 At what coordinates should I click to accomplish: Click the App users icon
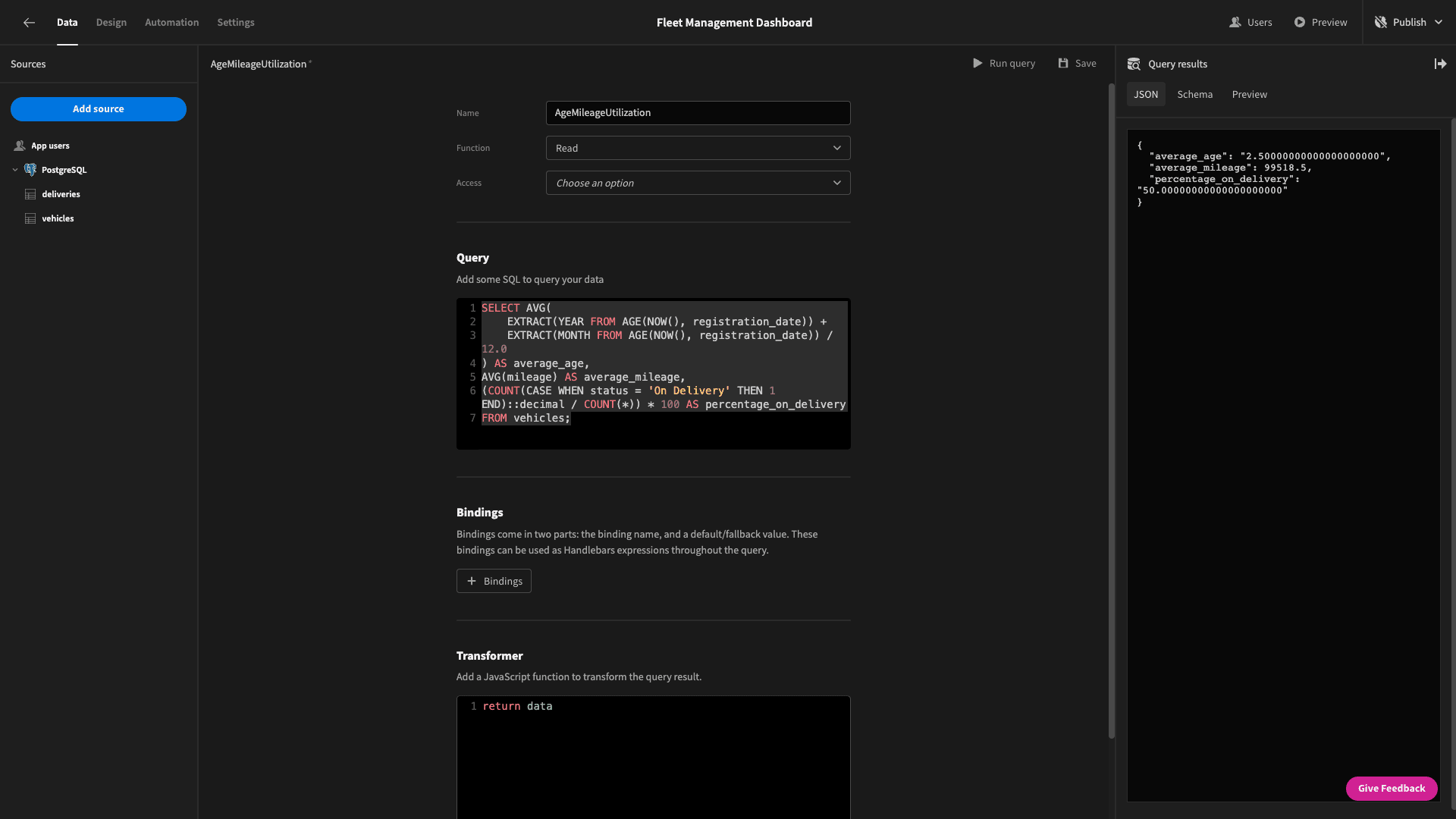20,146
